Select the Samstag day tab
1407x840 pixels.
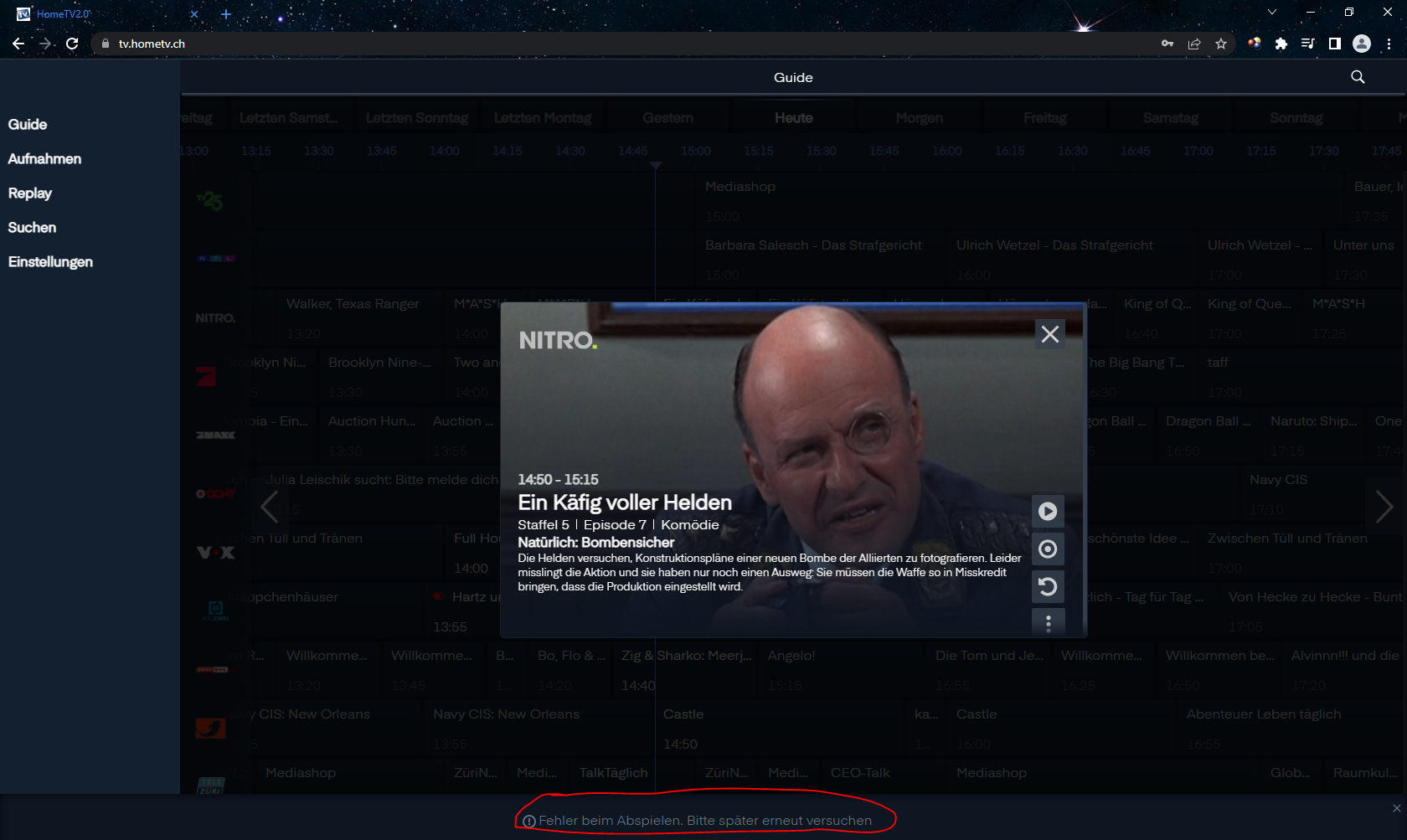tap(1171, 118)
